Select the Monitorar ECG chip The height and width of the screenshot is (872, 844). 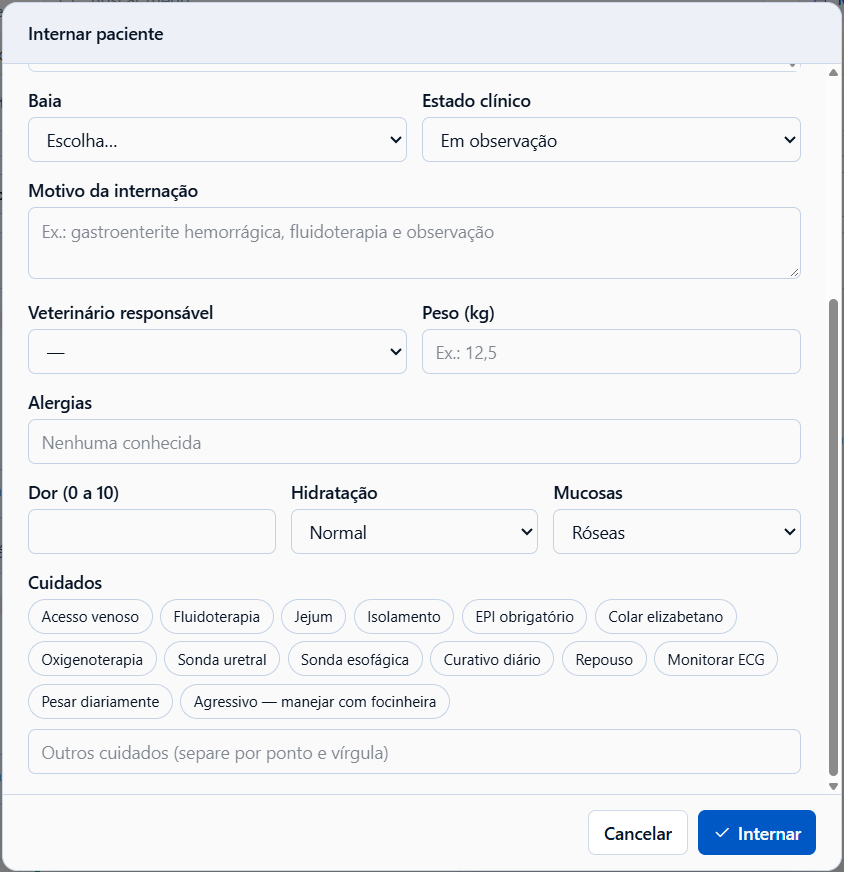716,660
